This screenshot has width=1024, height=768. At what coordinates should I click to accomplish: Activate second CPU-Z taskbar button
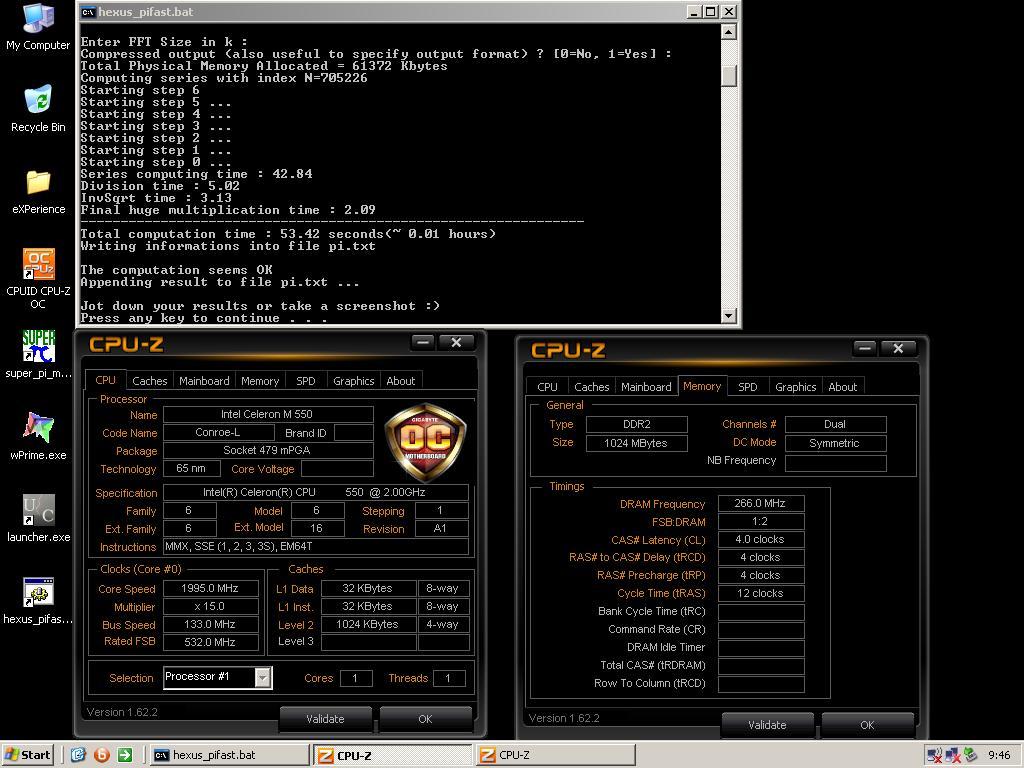click(555, 755)
